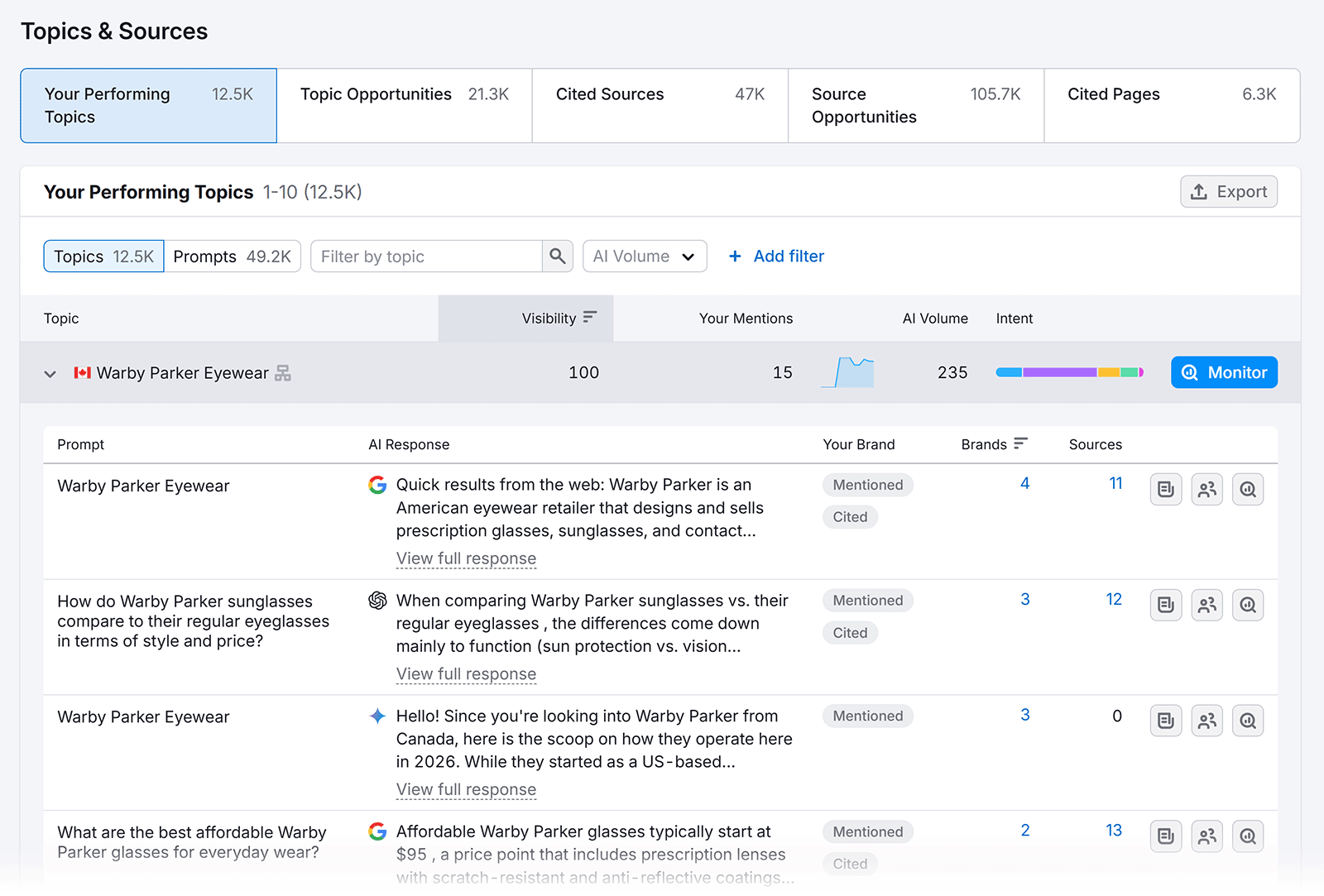The image size is (1324, 896).
Task: View full response for first Warby Parker Eyewear prompt
Action: [x=466, y=558]
